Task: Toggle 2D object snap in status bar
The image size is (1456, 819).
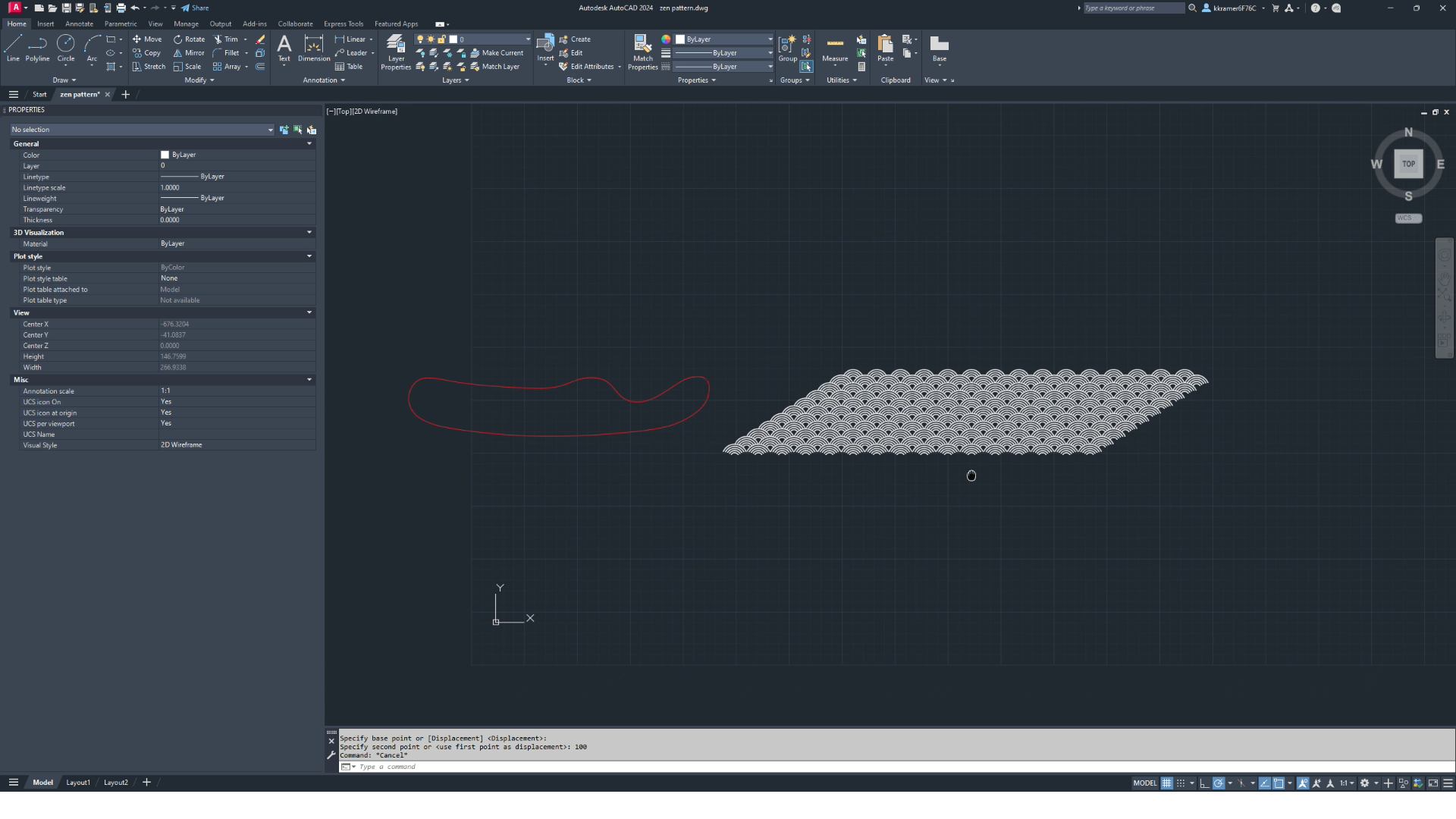Action: tap(1279, 783)
